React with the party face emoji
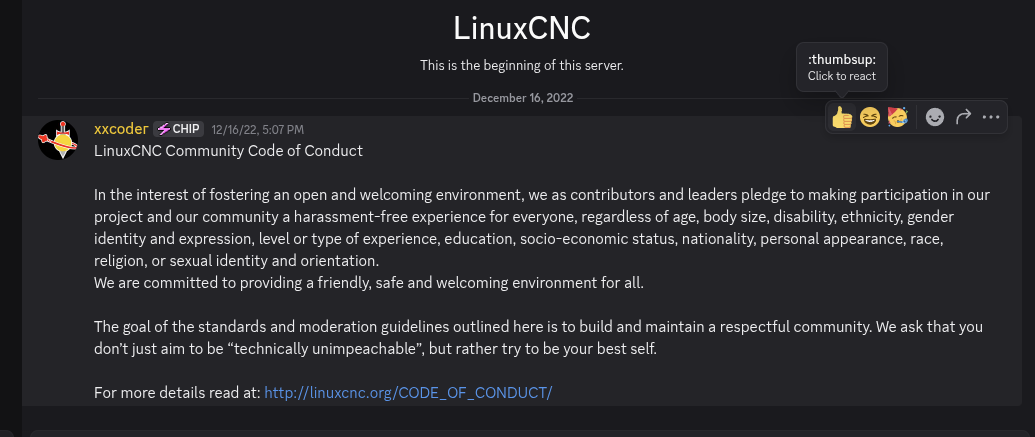1035x437 pixels. (898, 118)
